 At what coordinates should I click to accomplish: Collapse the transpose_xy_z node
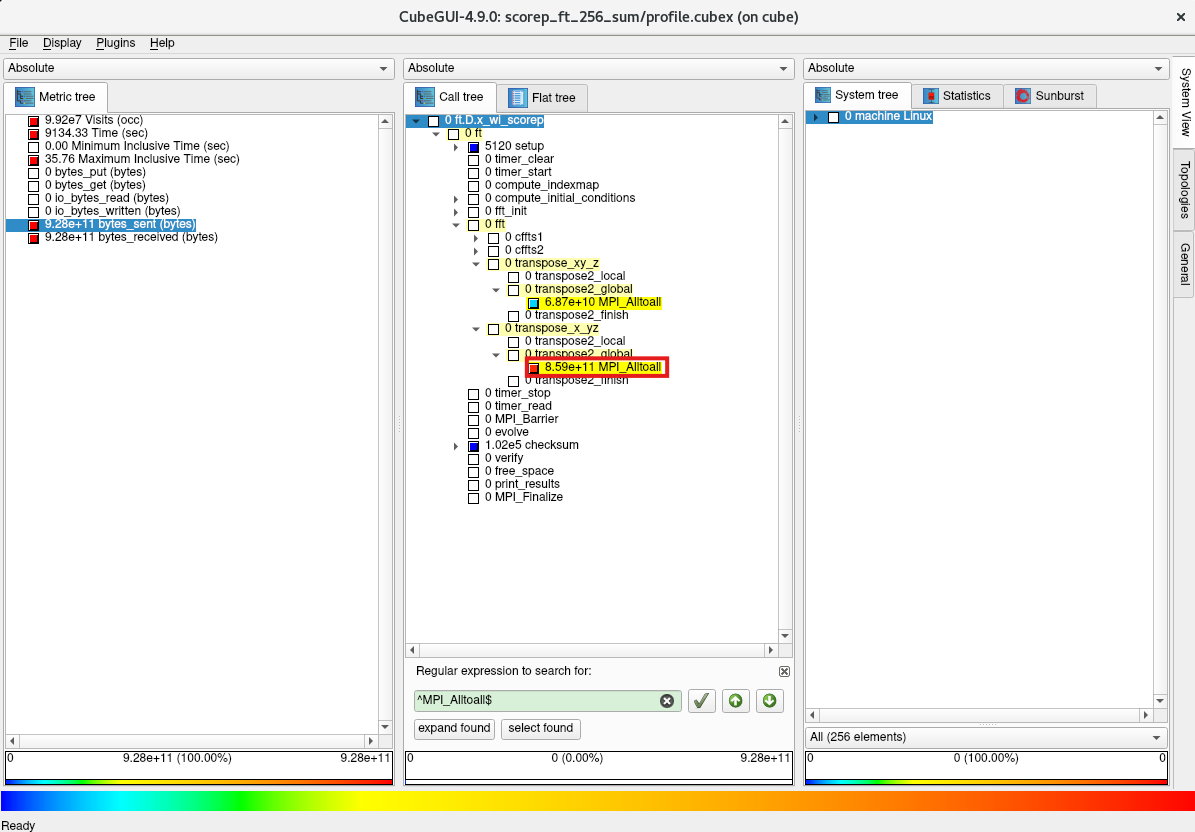477,264
